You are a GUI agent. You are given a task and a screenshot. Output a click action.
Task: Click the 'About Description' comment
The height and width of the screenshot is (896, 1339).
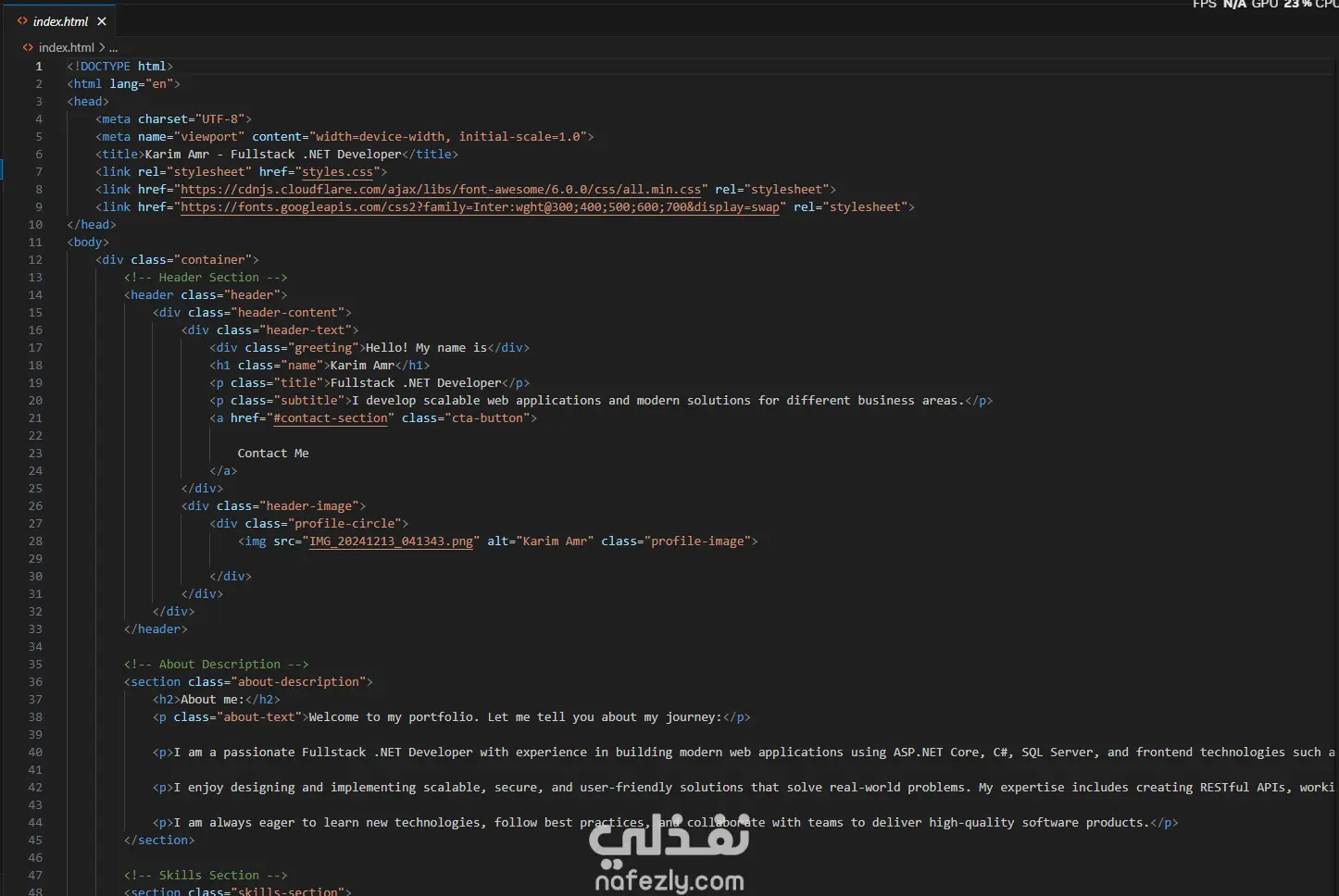(x=216, y=665)
